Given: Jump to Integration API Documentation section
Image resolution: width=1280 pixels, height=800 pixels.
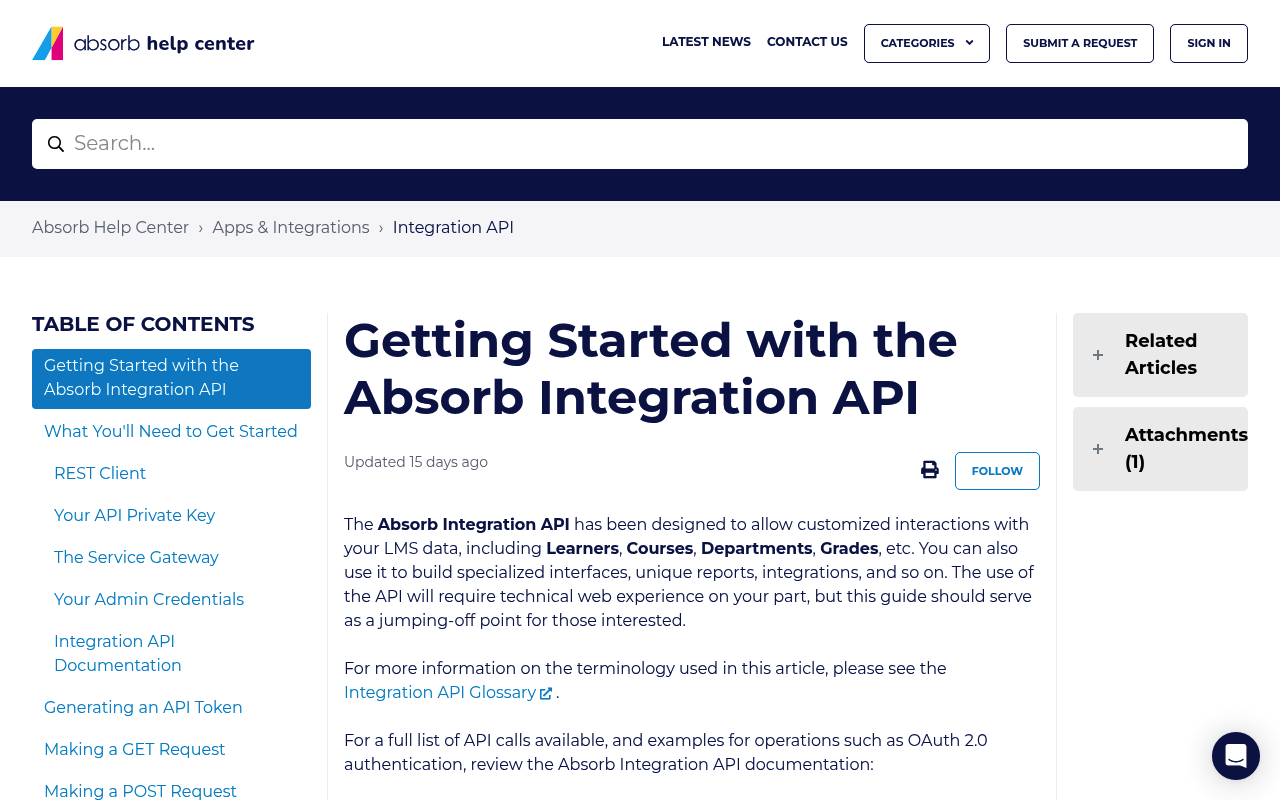Looking at the screenshot, I should tap(118, 653).
